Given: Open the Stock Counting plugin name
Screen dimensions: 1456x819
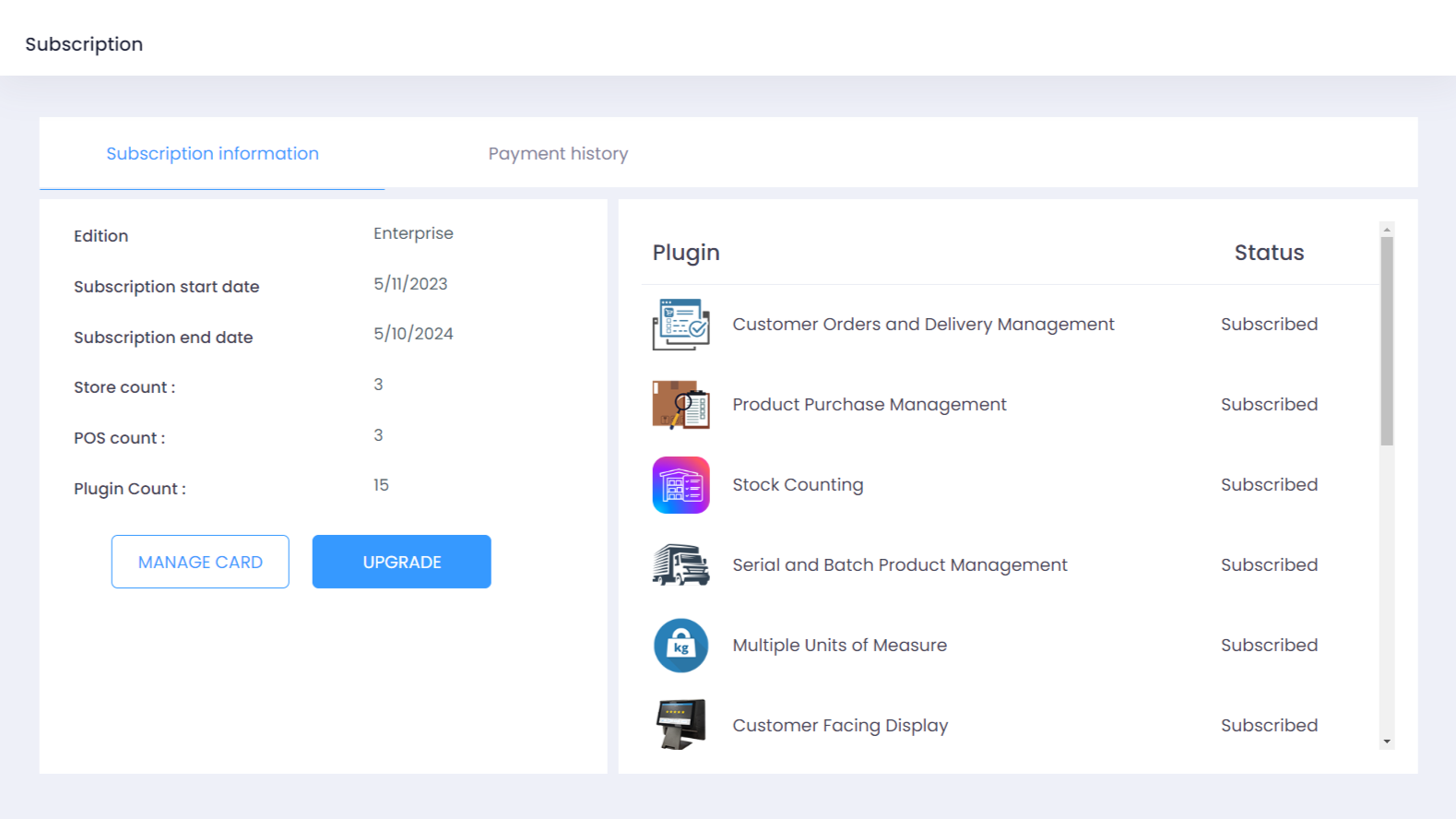Looking at the screenshot, I should pos(798,485).
